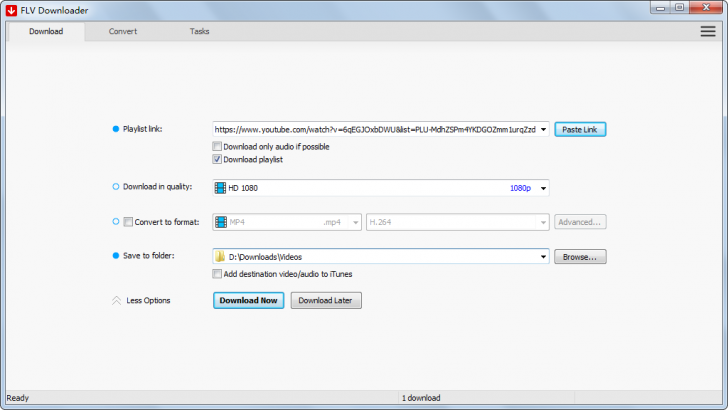Click the D:\Downloads\Videos path field

pos(381,257)
